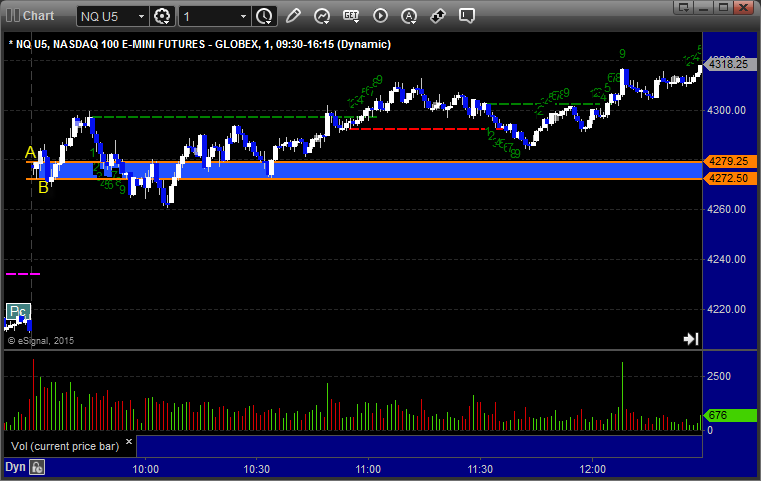Click the 12:00 time axis label
The height and width of the screenshot is (481, 761).
click(x=593, y=469)
